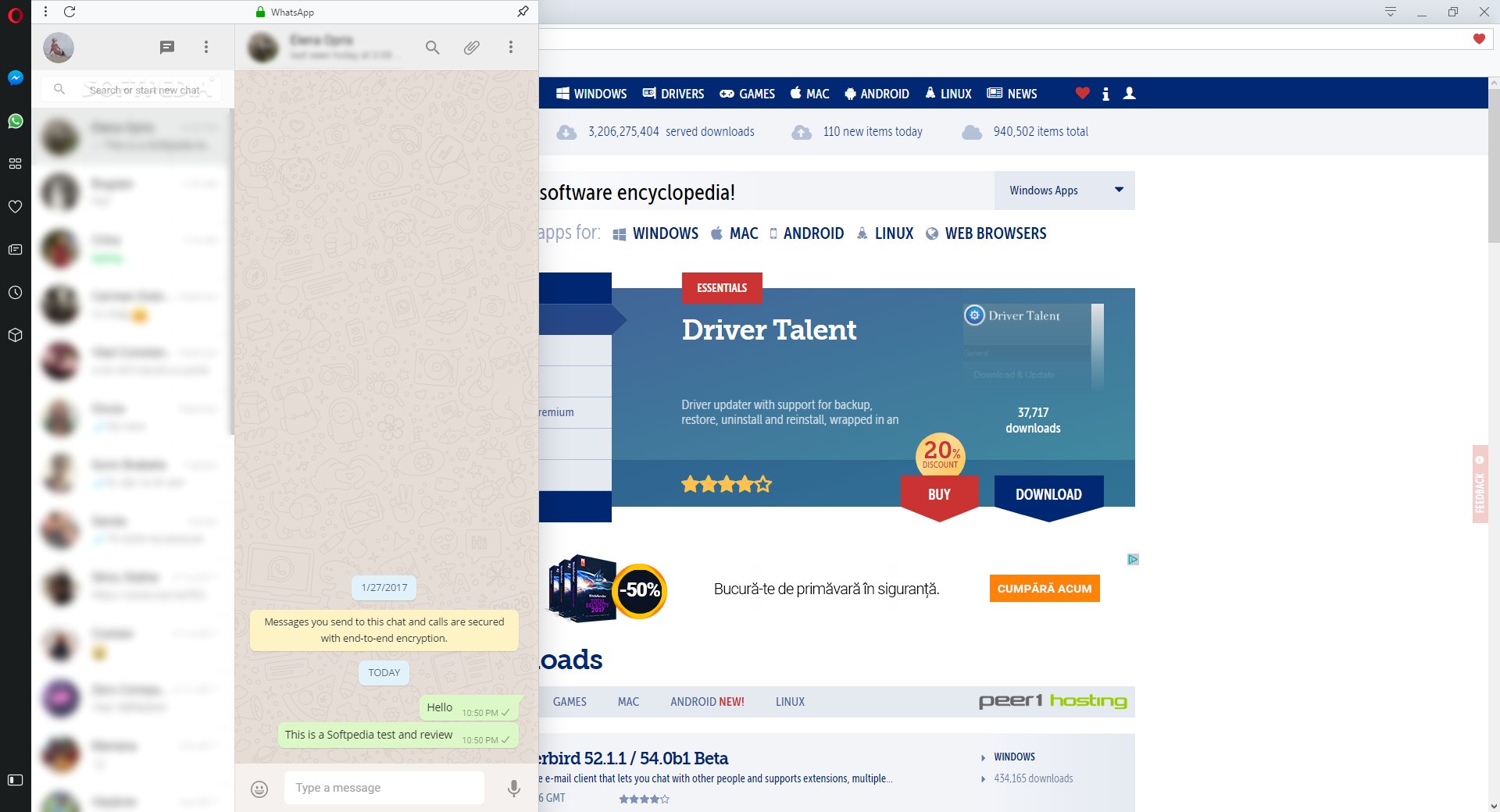The width and height of the screenshot is (1500, 812).
Task: Click the browser address bar heart bookmark icon
Action: point(1479,39)
